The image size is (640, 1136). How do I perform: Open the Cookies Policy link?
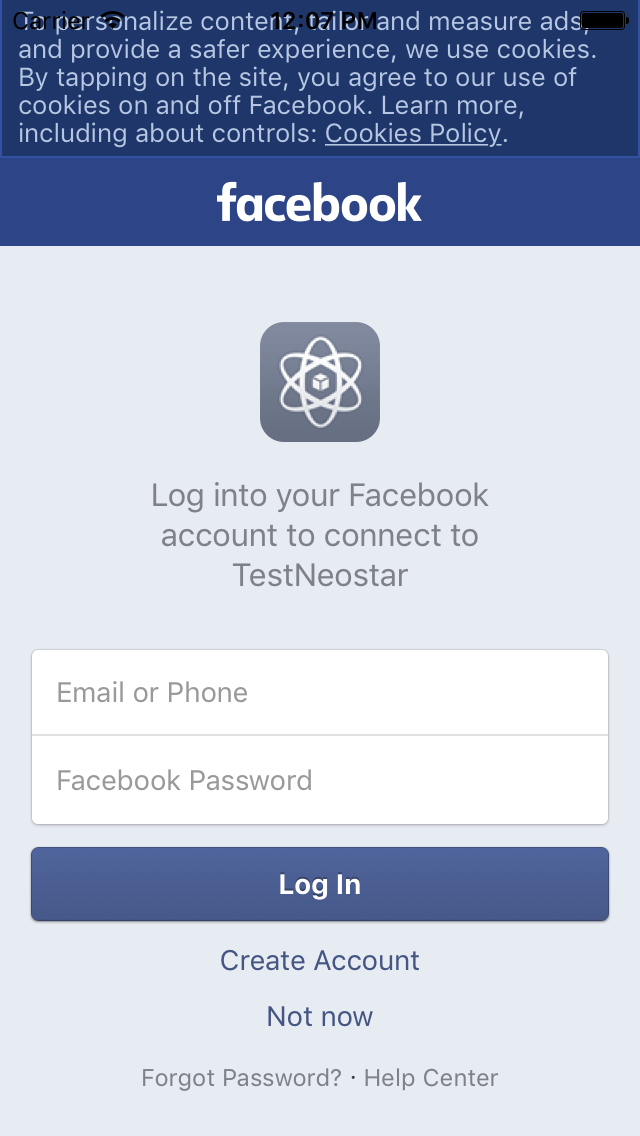(x=413, y=133)
